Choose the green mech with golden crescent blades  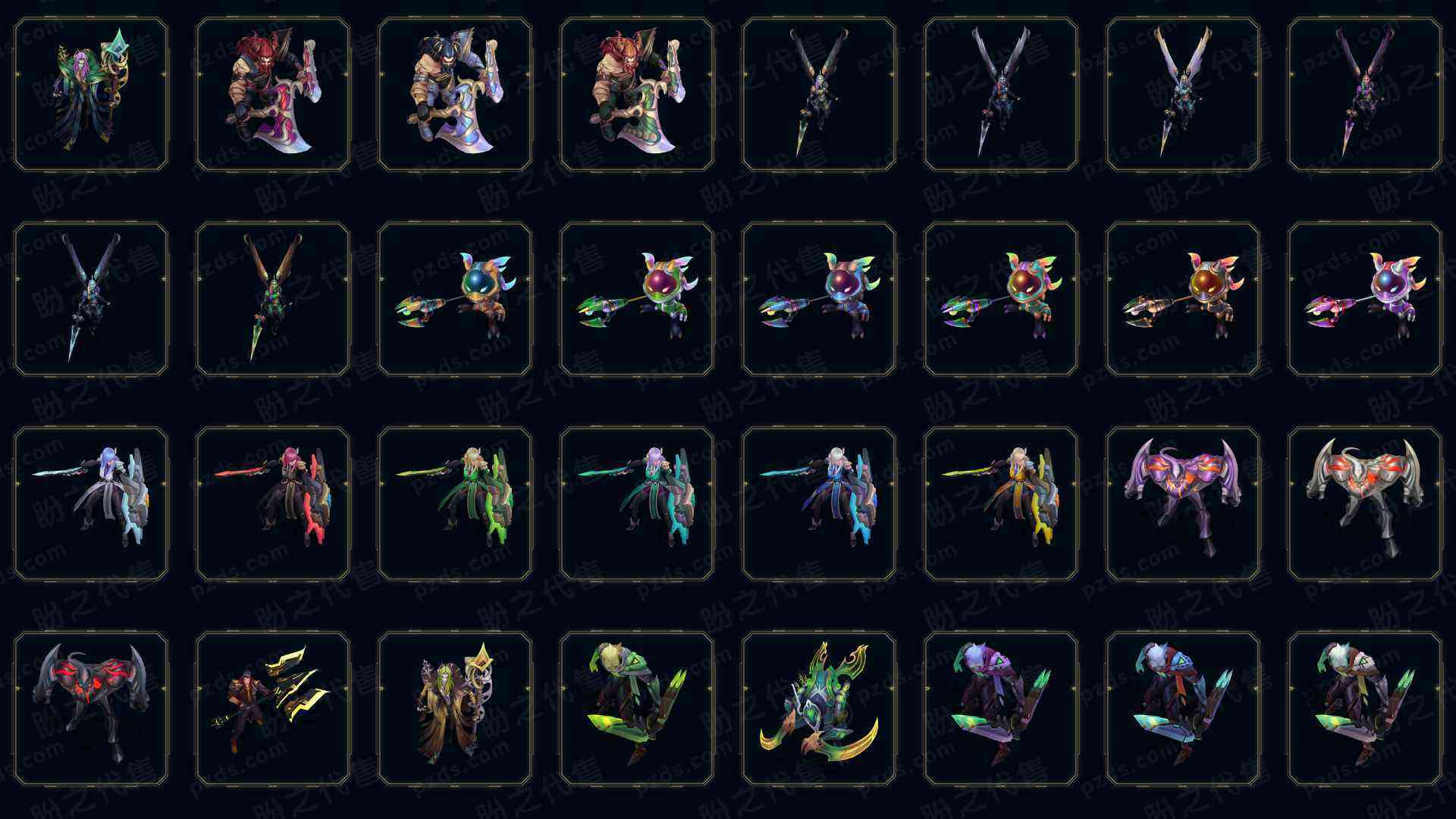(819, 708)
